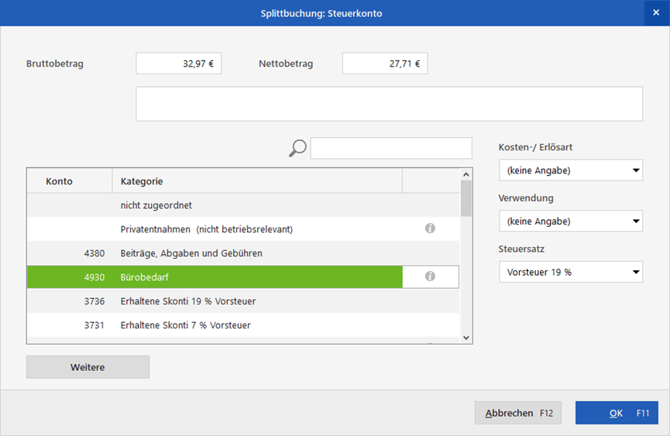Screen dimensions: 670x436
Task: Open the Steuersatz dropdown showing Vorsteuer 19 %
Action: click(570, 272)
